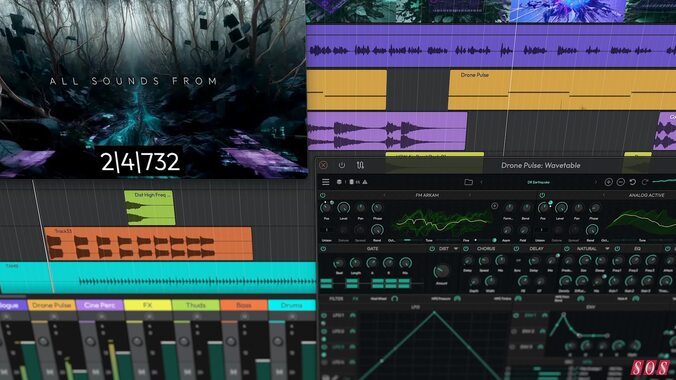The width and height of the screenshot is (676, 380).
Task: Toggle the DELAY effect power
Action: [516, 249]
